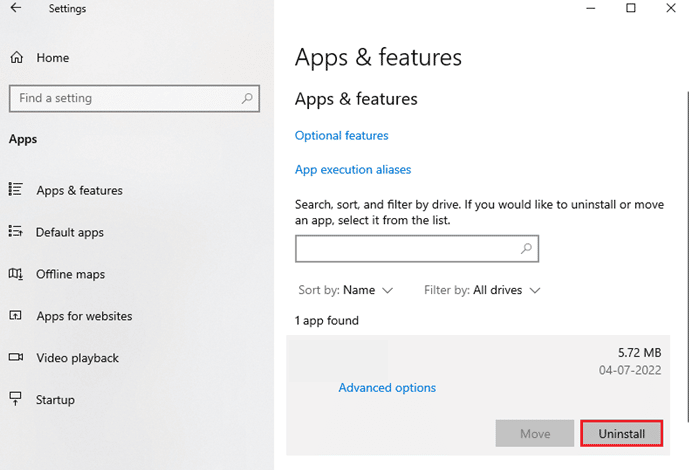
Task: Click the Apps & features sidebar icon
Action: point(16,190)
